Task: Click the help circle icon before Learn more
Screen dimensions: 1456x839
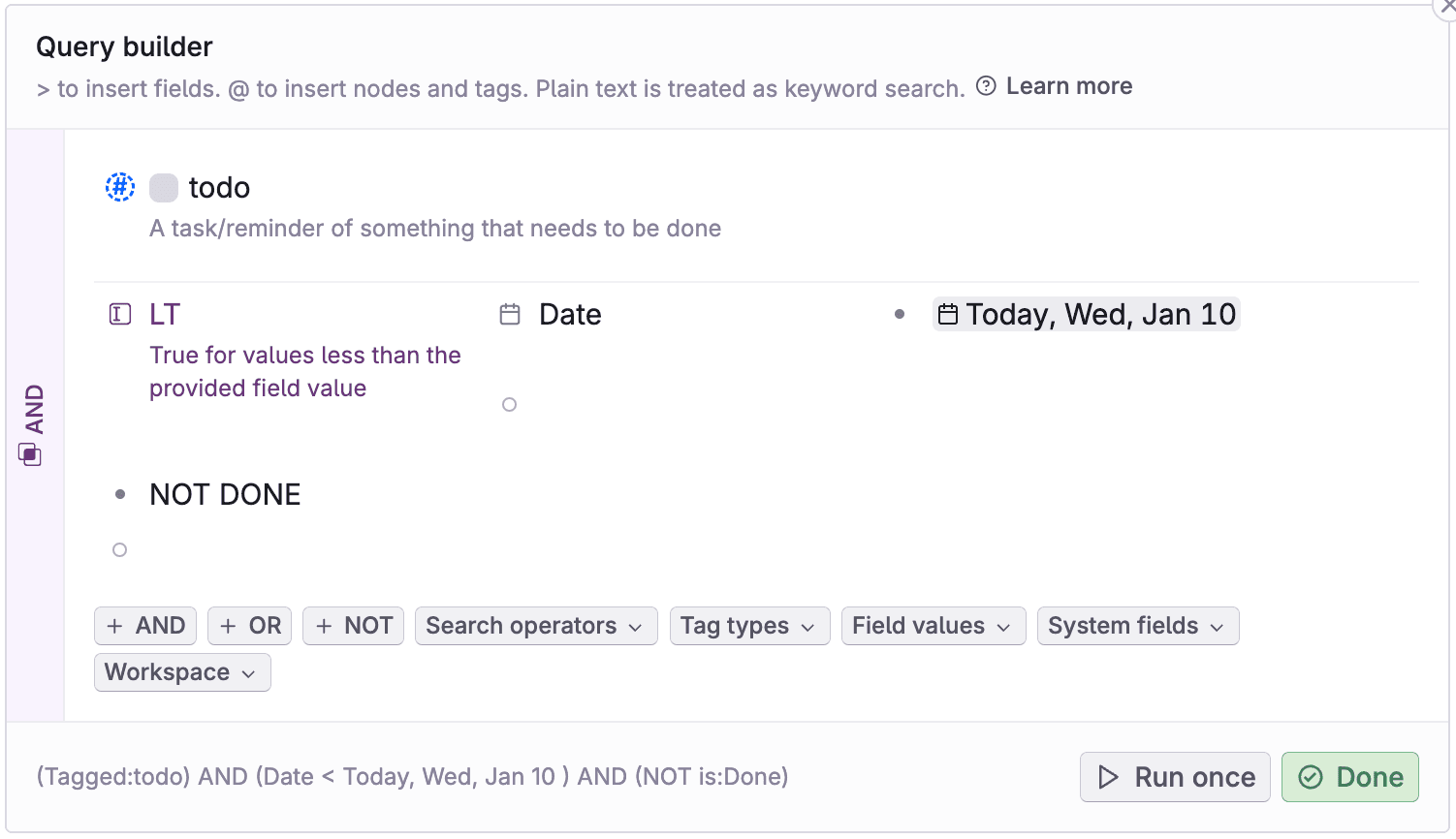Action: [986, 85]
